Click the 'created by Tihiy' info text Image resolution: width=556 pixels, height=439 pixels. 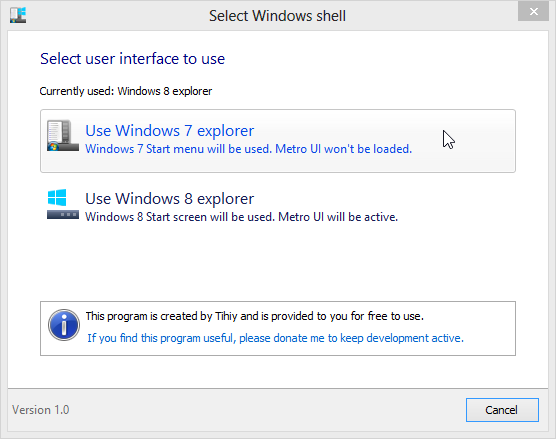click(255, 316)
